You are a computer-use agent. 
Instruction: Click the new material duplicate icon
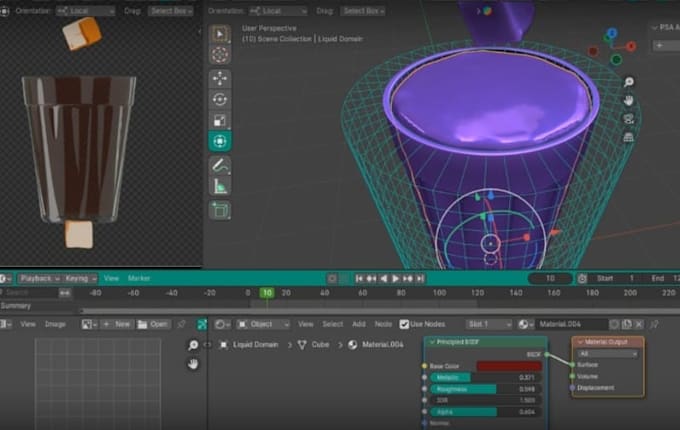627,324
